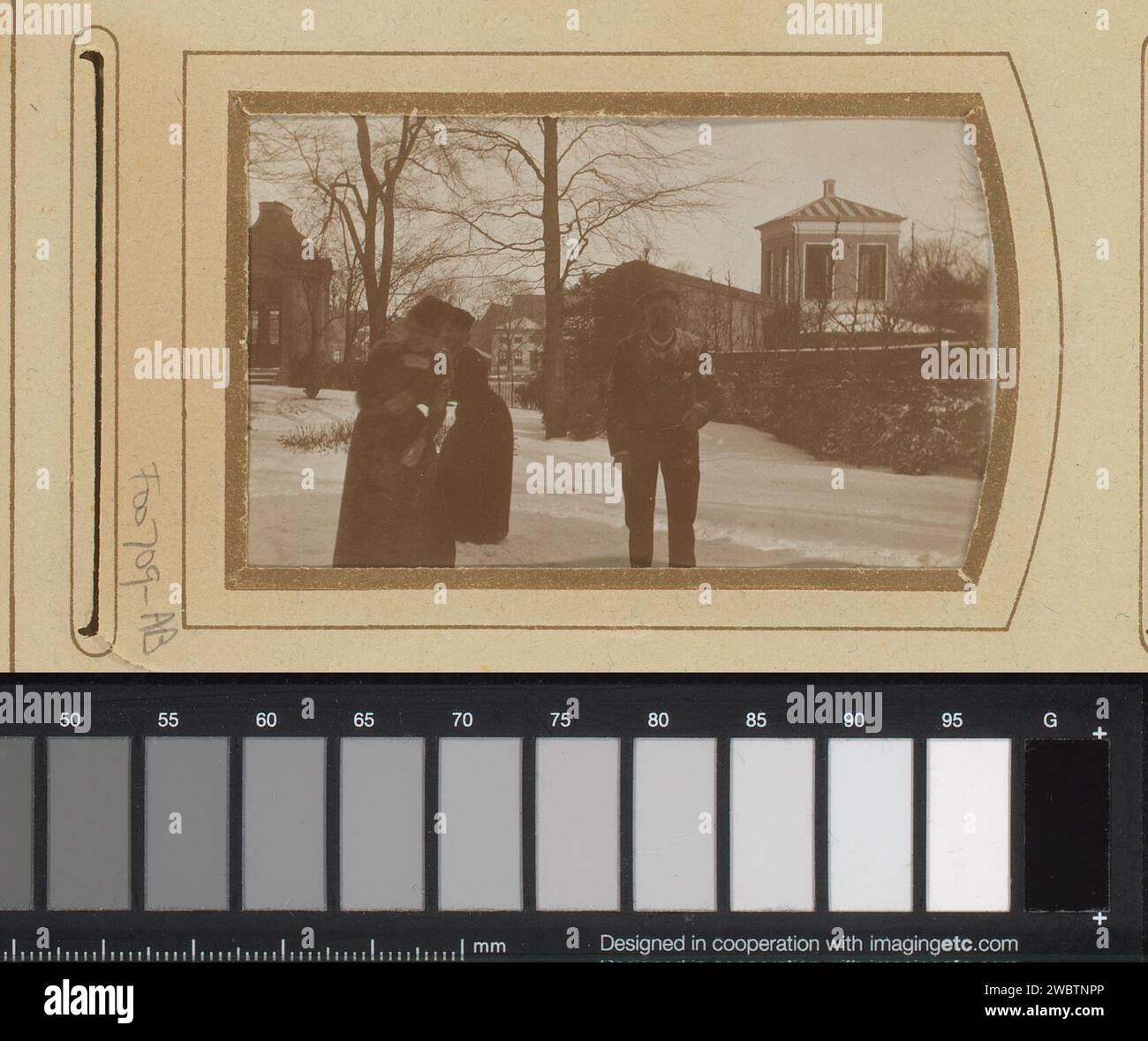Choose the light gray patch labeled 75
The height and width of the screenshot is (1041, 1148).
point(578,824)
